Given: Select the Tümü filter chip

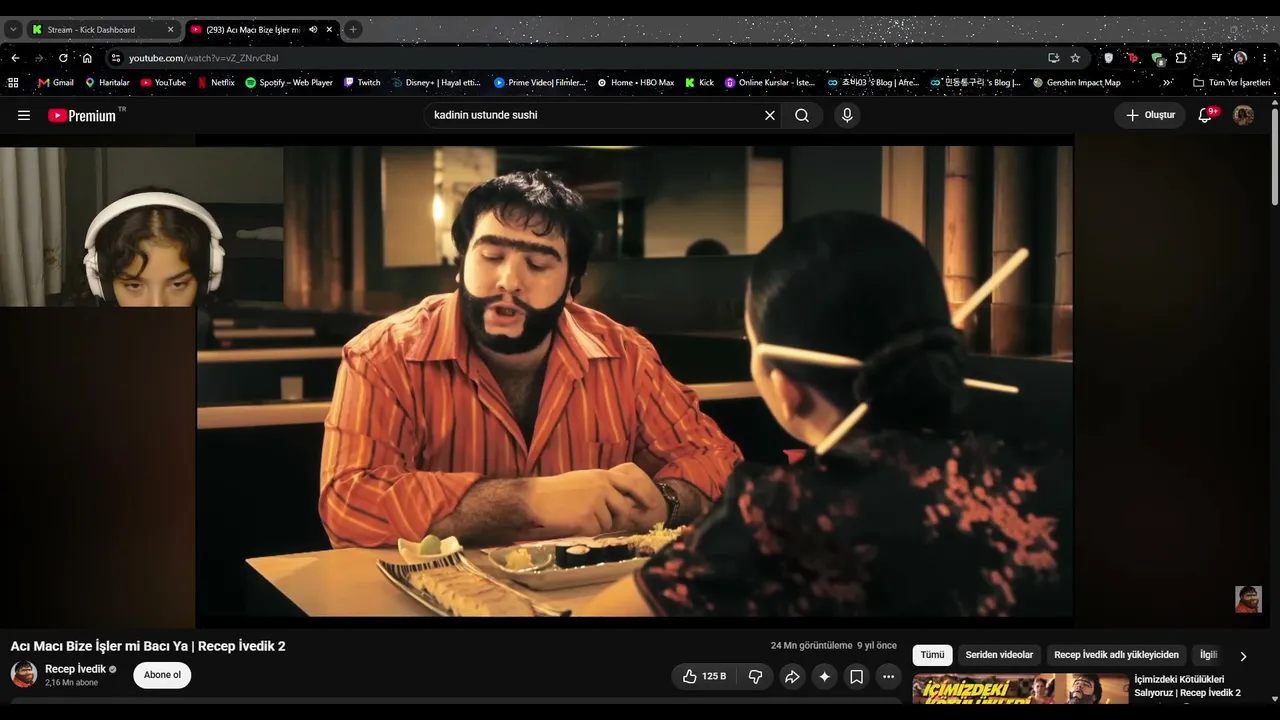Looking at the screenshot, I should coord(932,655).
